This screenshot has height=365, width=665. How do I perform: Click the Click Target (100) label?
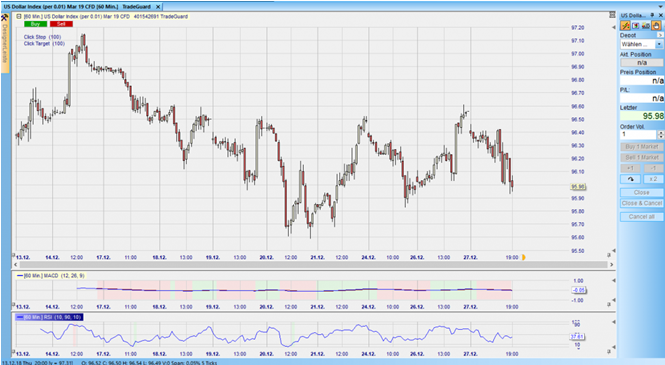44,43
